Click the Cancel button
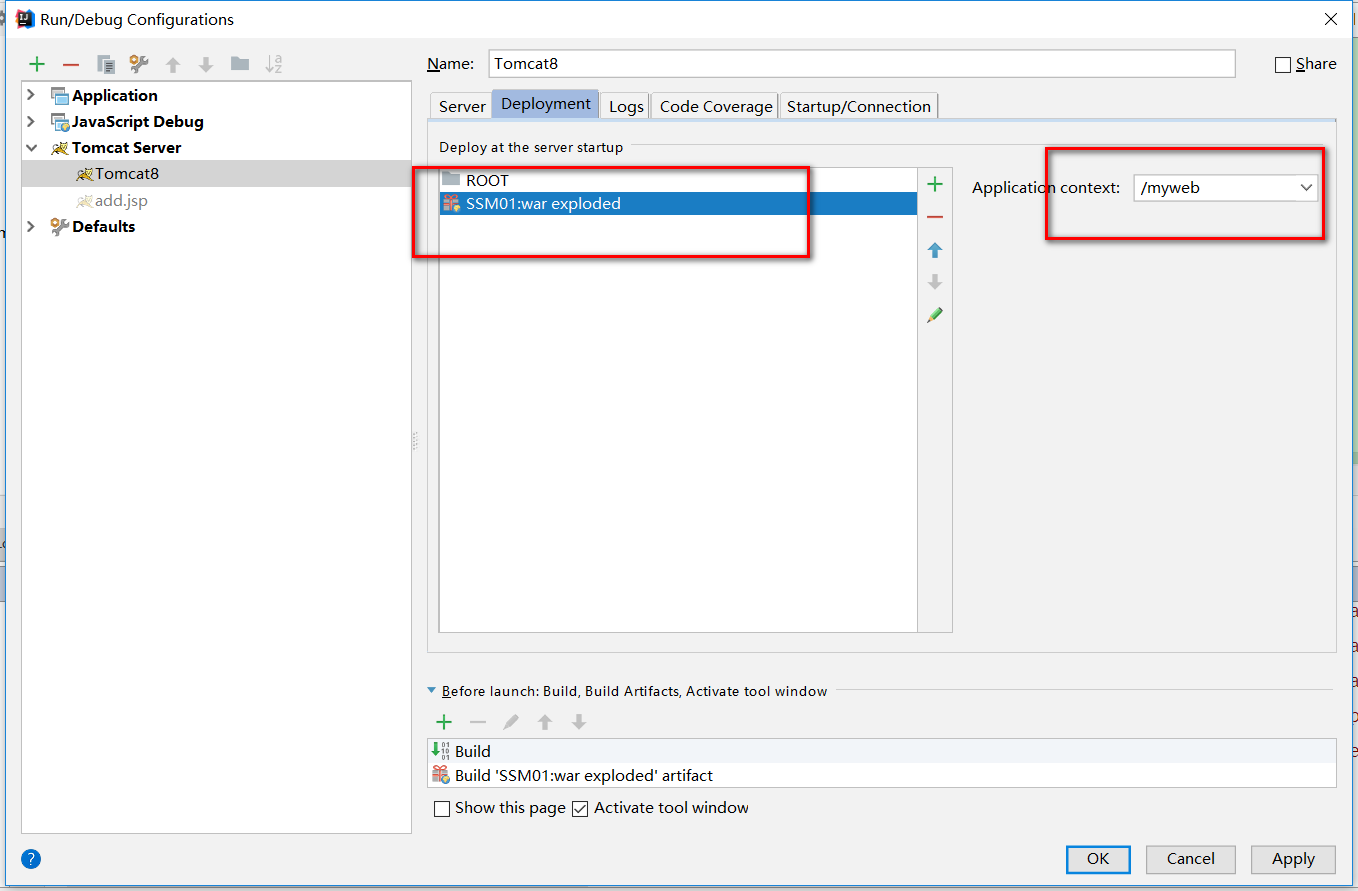This screenshot has width=1358, height=891. pyautogui.click(x=1191, y=859)
